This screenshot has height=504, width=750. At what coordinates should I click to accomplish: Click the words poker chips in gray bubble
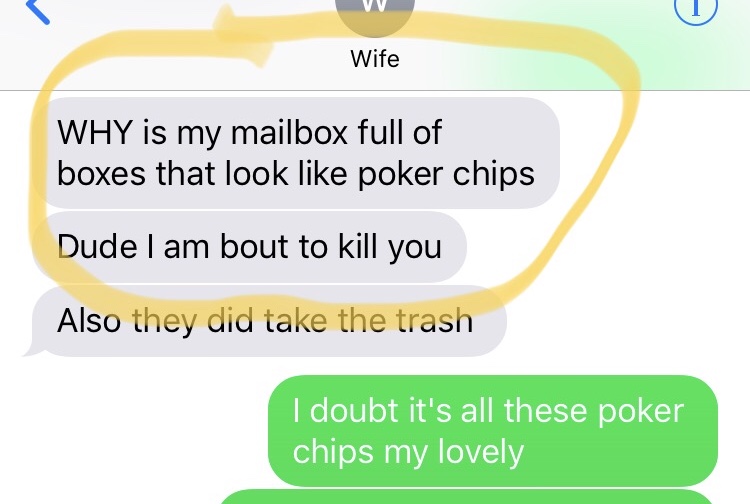coord(446,174)
